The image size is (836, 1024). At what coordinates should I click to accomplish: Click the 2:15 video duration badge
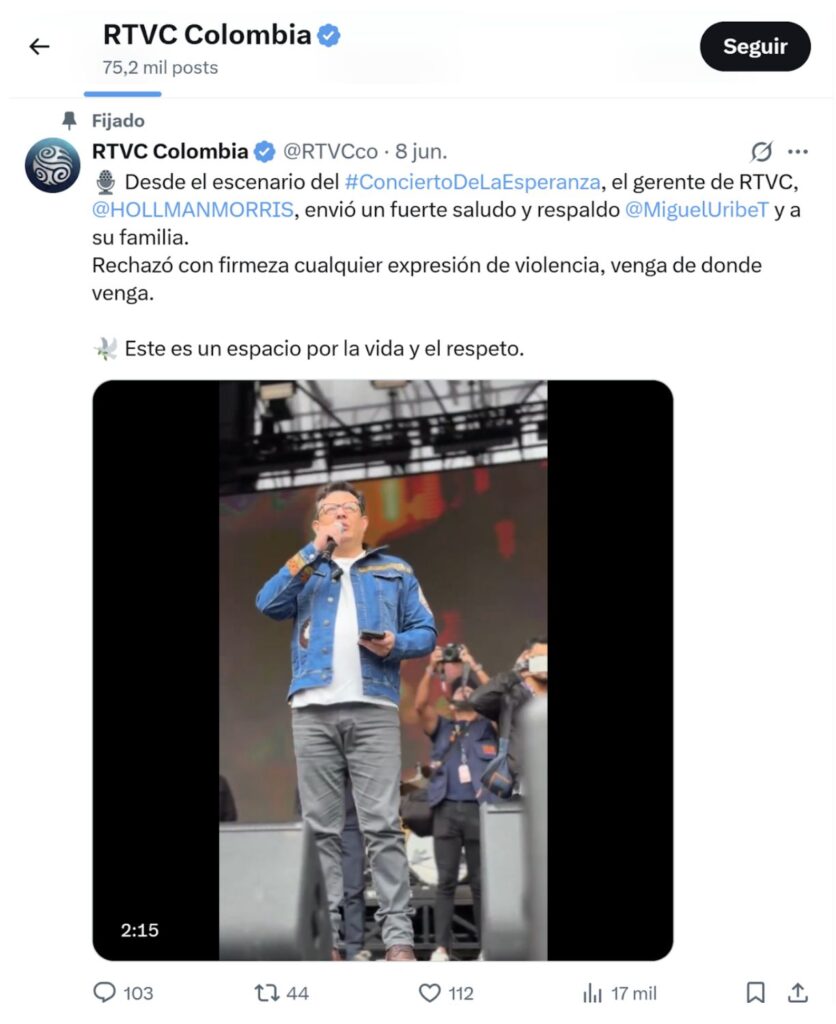pos(140,930)
